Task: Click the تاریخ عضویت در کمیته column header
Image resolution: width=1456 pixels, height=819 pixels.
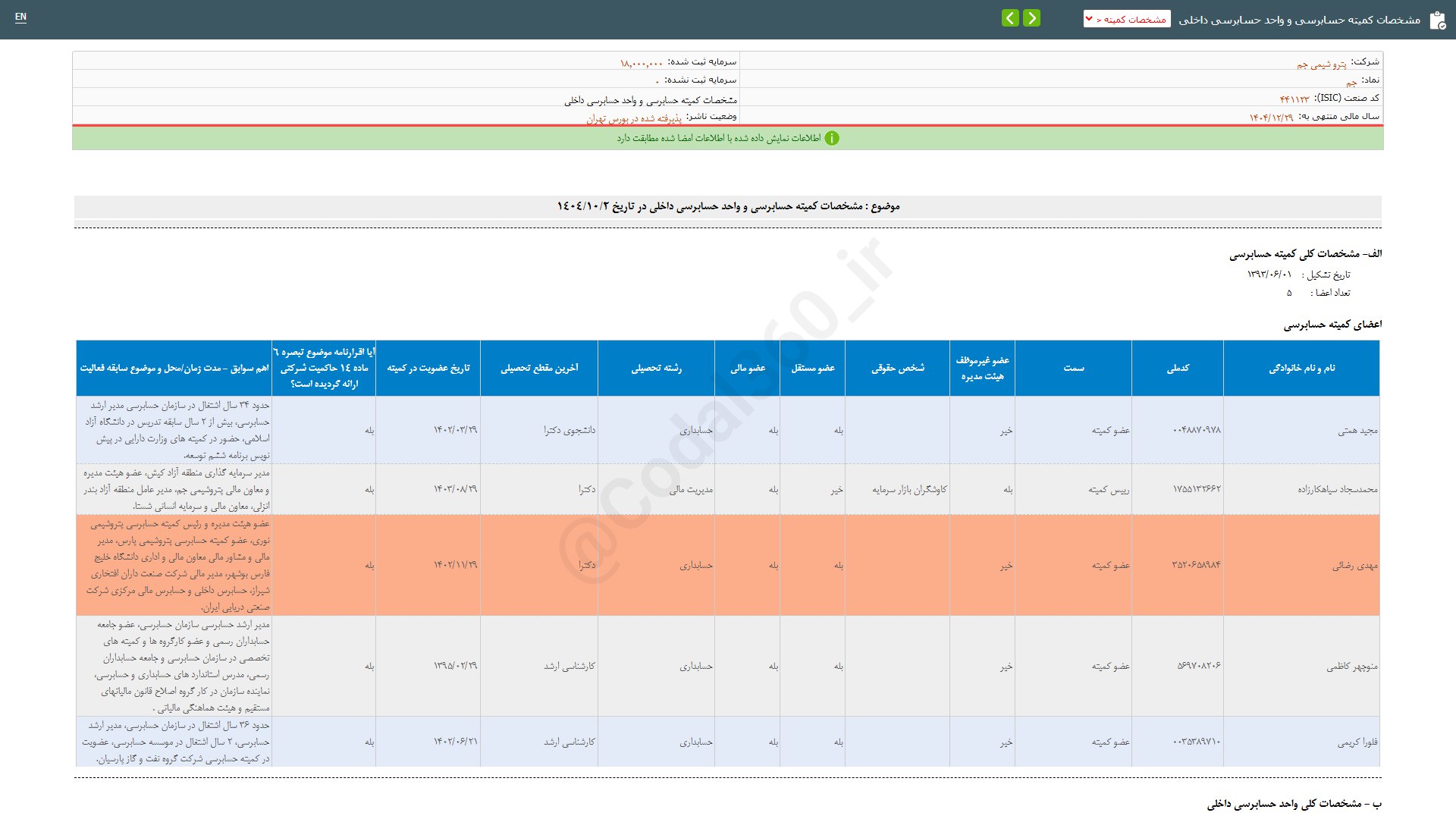Action: (x=428, y=369)
